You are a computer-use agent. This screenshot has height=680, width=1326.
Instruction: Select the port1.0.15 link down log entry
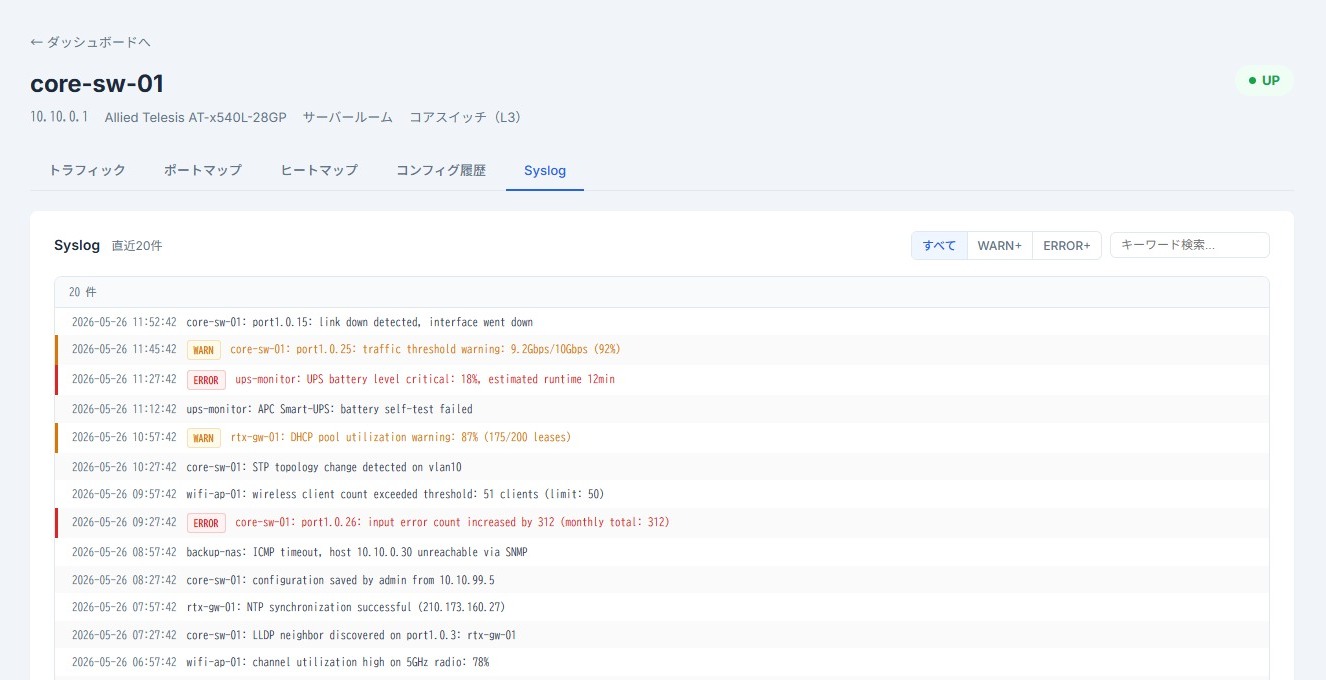662,322
